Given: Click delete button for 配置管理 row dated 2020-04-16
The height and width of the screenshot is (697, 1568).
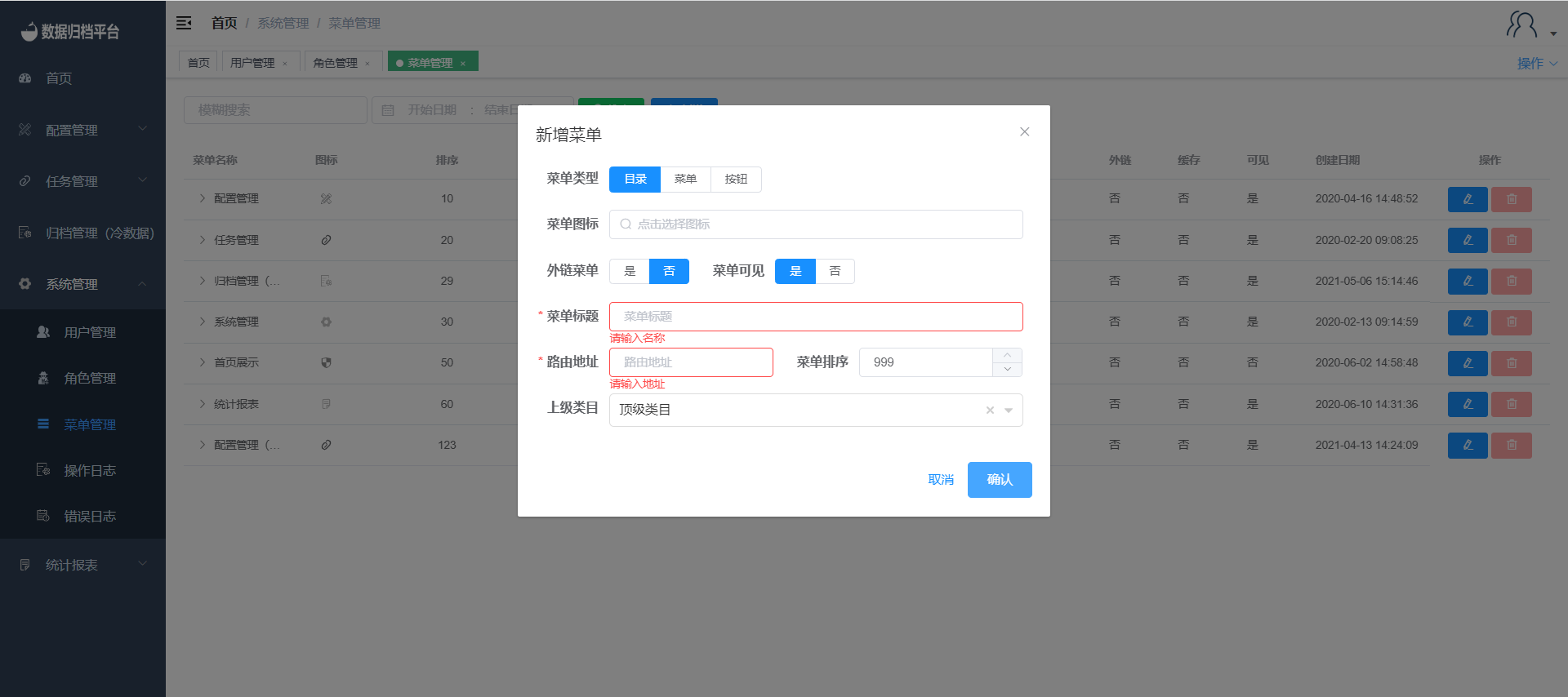Looking at the screenshot, I should [x=1512, y=199].
